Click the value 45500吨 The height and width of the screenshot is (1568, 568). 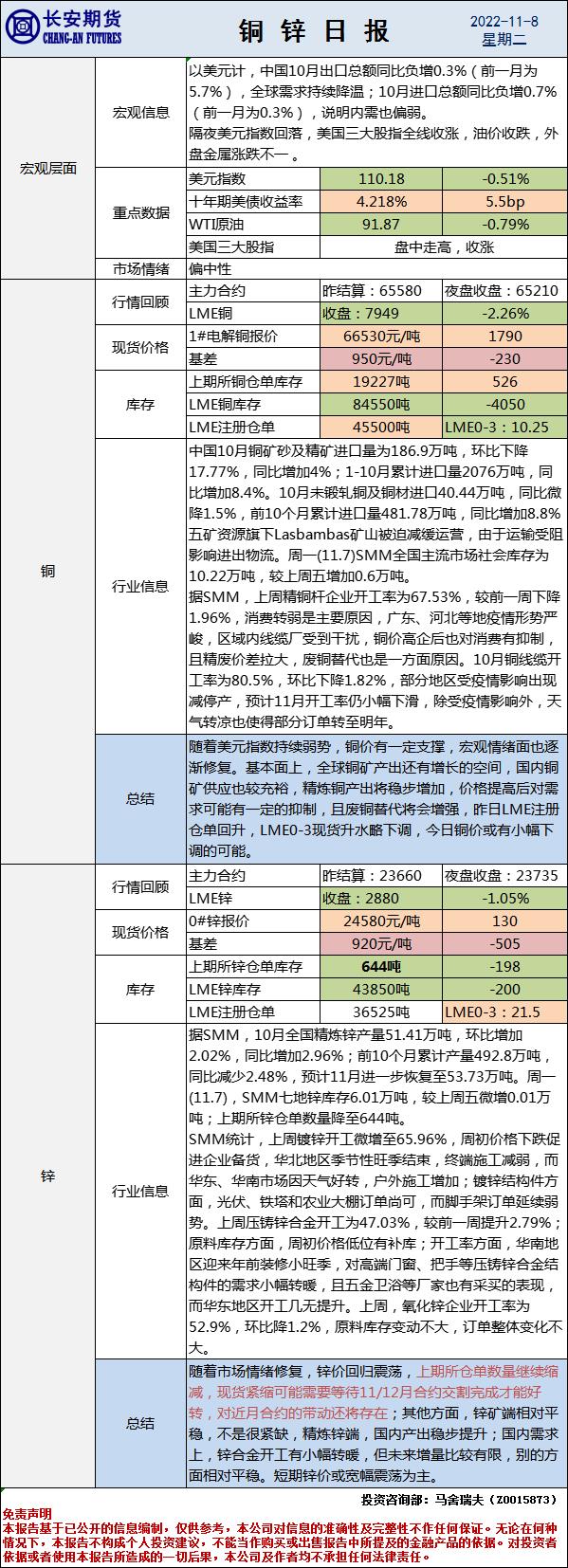tap(381, 428)
